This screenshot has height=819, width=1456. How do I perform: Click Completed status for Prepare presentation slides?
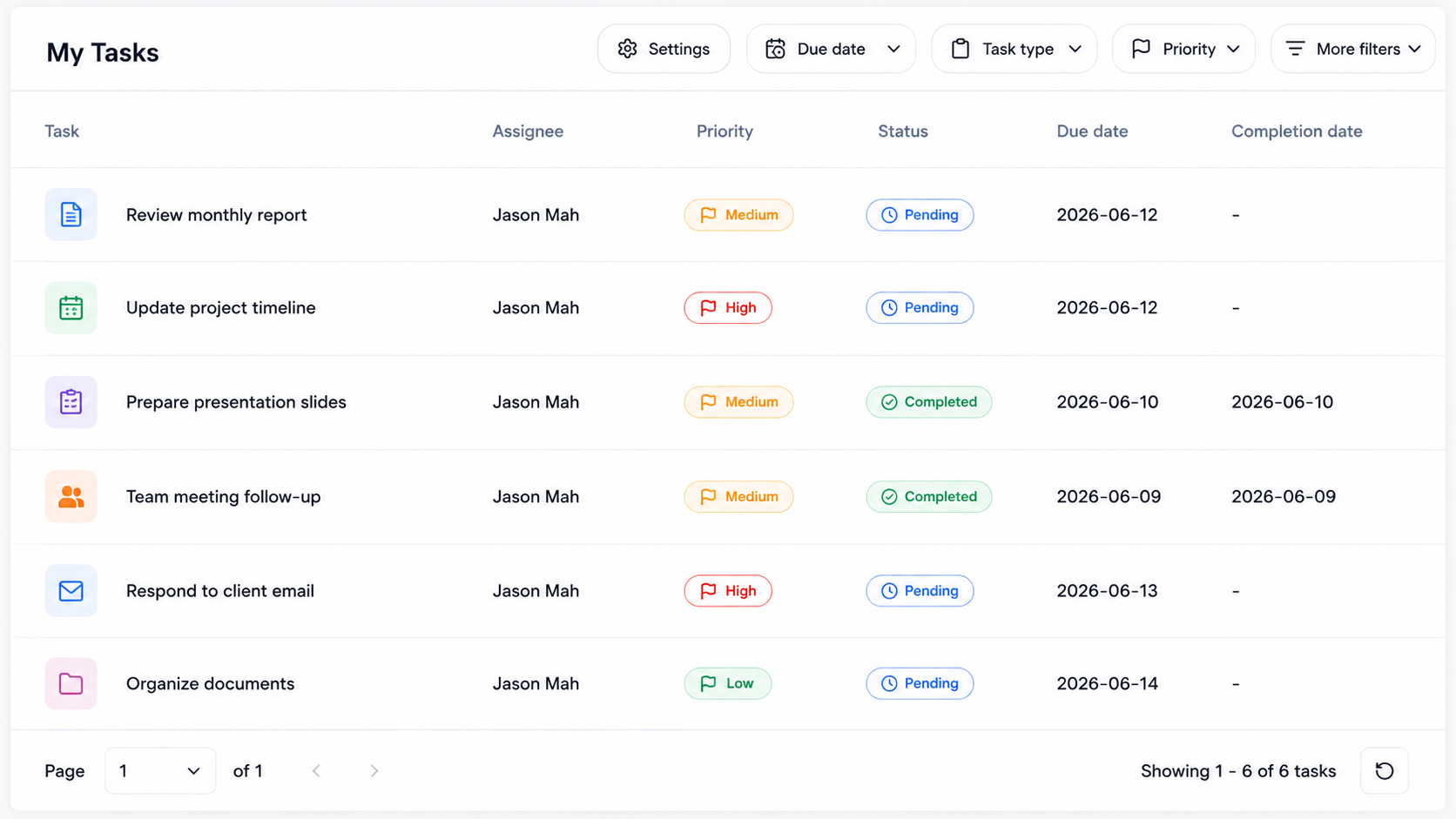point(929,402)
